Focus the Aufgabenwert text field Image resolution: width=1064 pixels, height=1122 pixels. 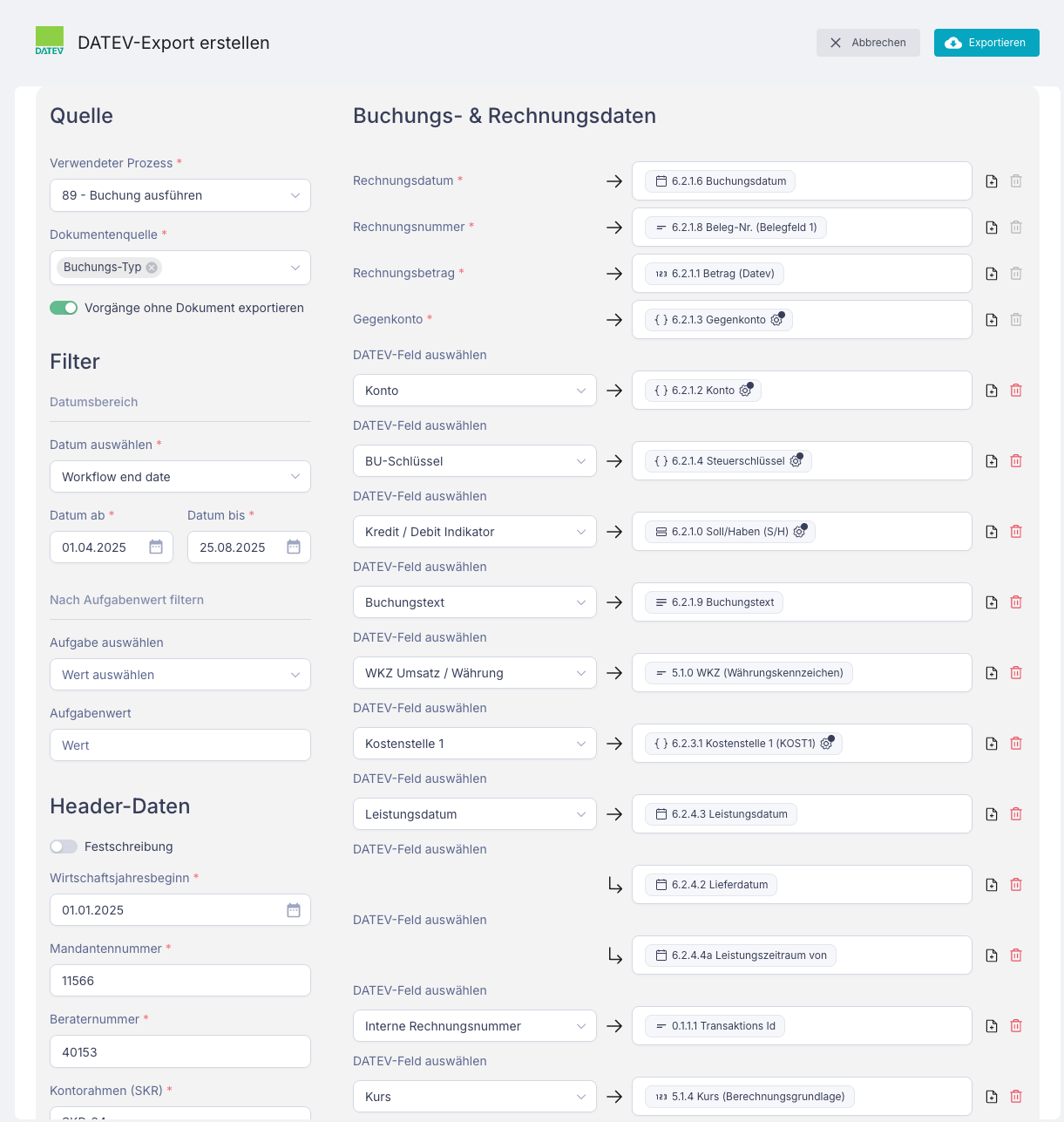pos(180,745)
